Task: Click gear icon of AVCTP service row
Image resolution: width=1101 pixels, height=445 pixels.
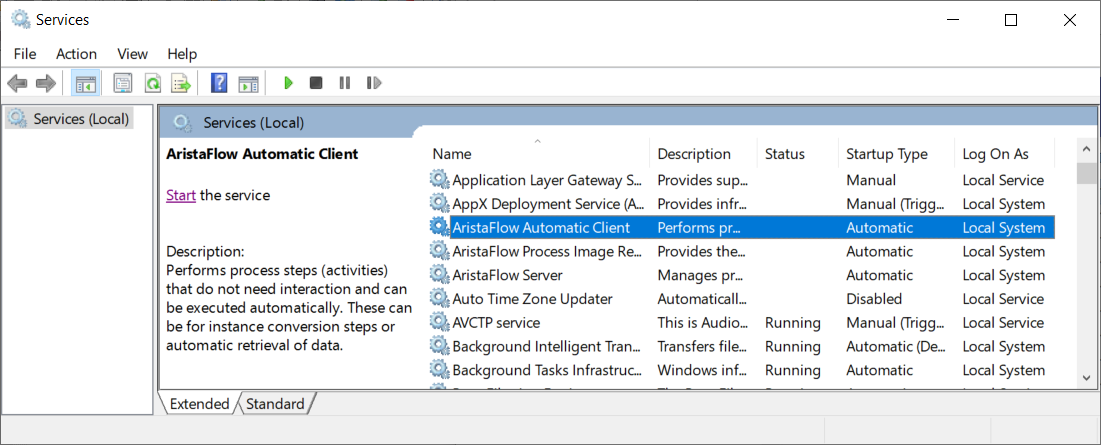Action: (440, 323)
